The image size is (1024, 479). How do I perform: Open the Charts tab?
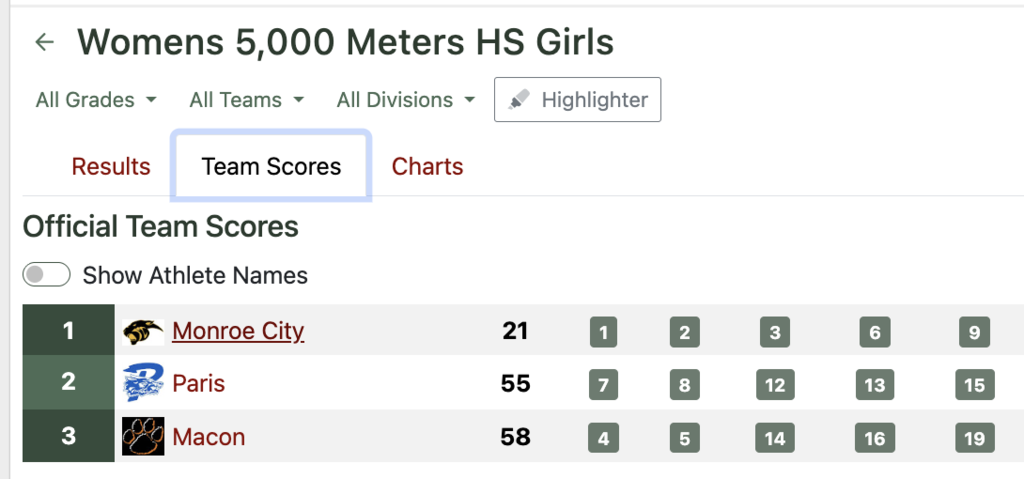tap(427, 166)
